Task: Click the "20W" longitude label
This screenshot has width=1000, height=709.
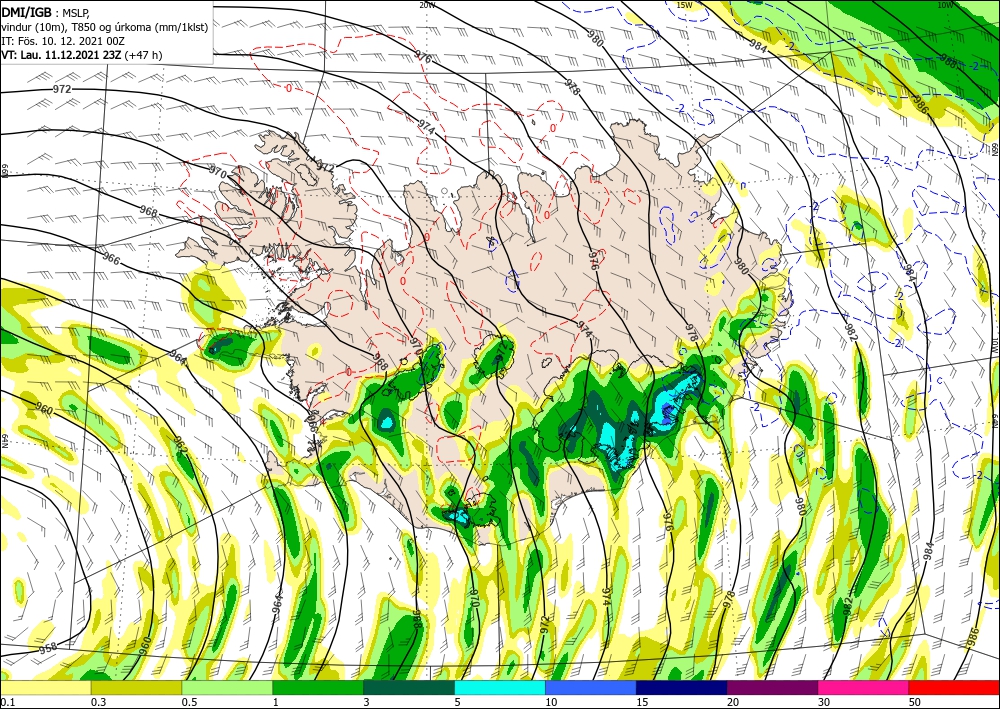Action: 427,5
